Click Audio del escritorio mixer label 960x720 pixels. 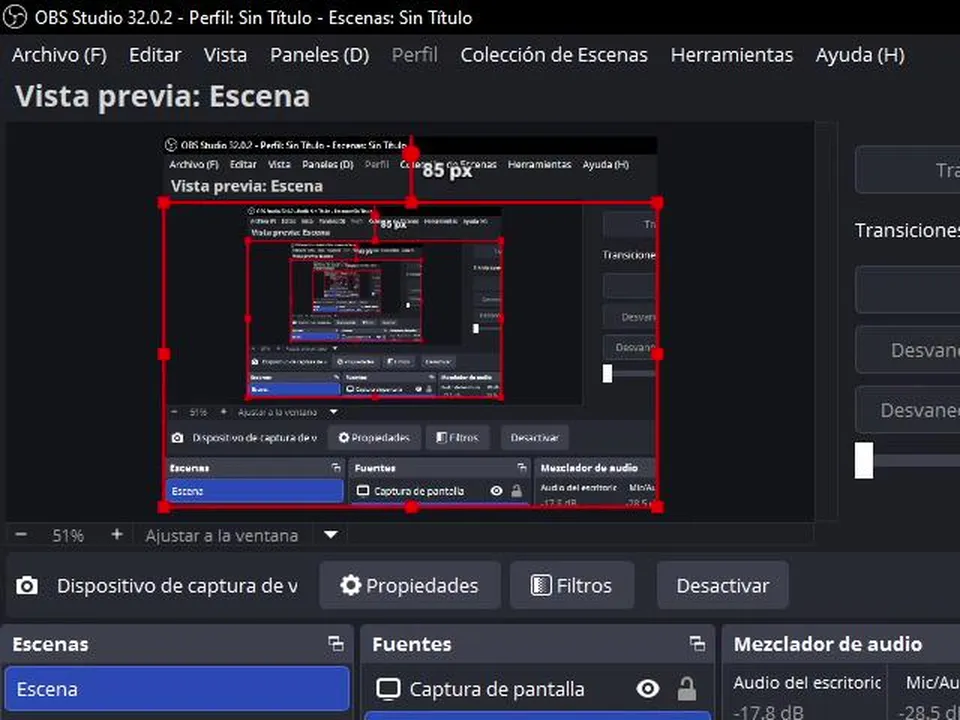(806, 683)
